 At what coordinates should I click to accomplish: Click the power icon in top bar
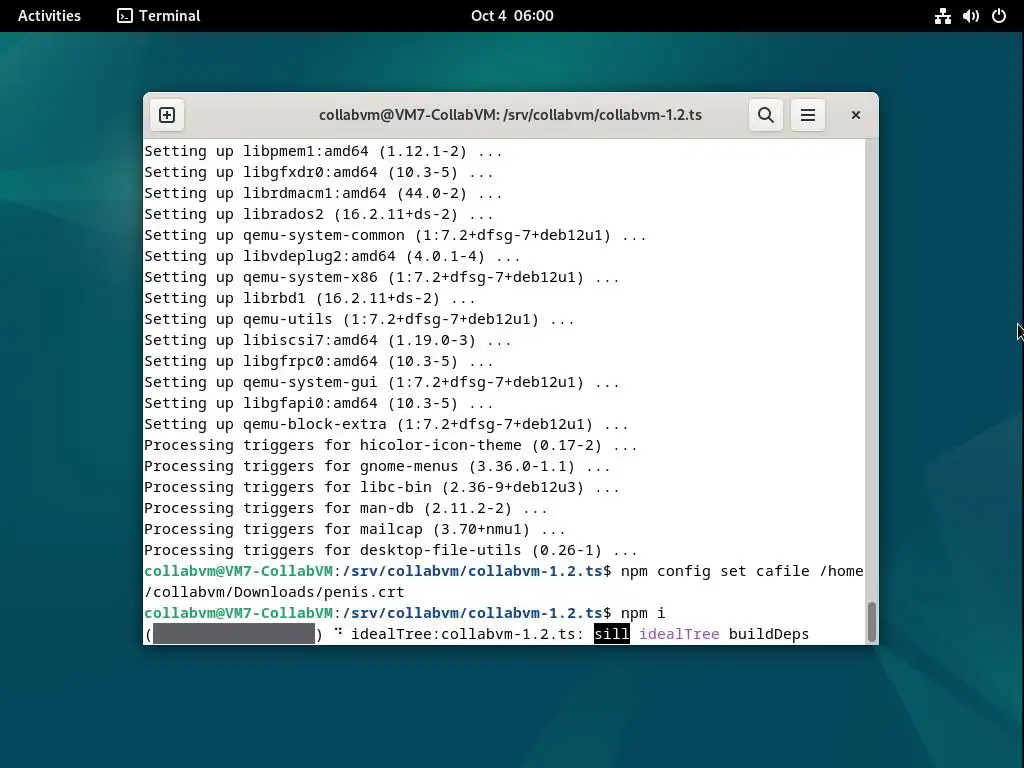999,16
